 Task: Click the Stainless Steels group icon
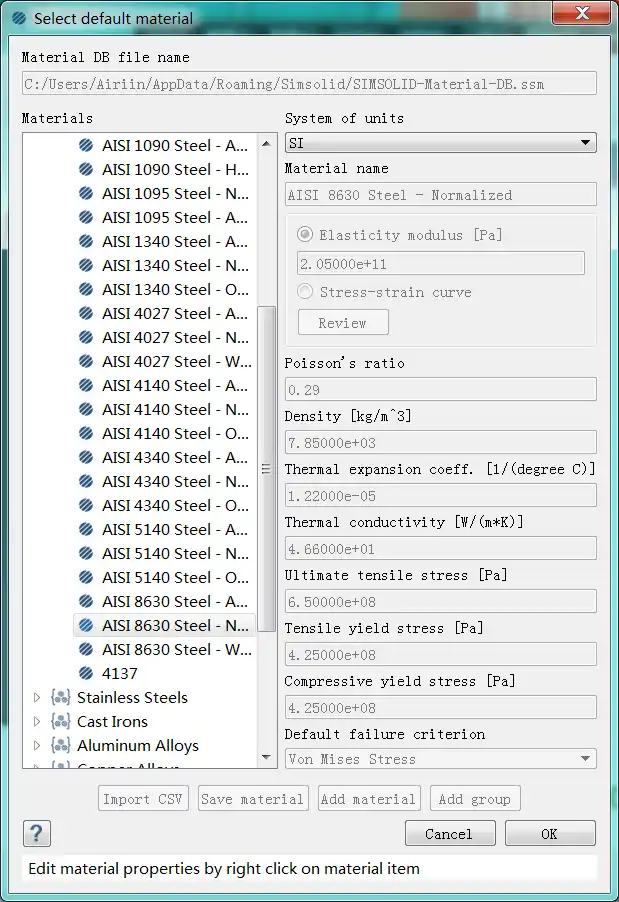[60, 697]
